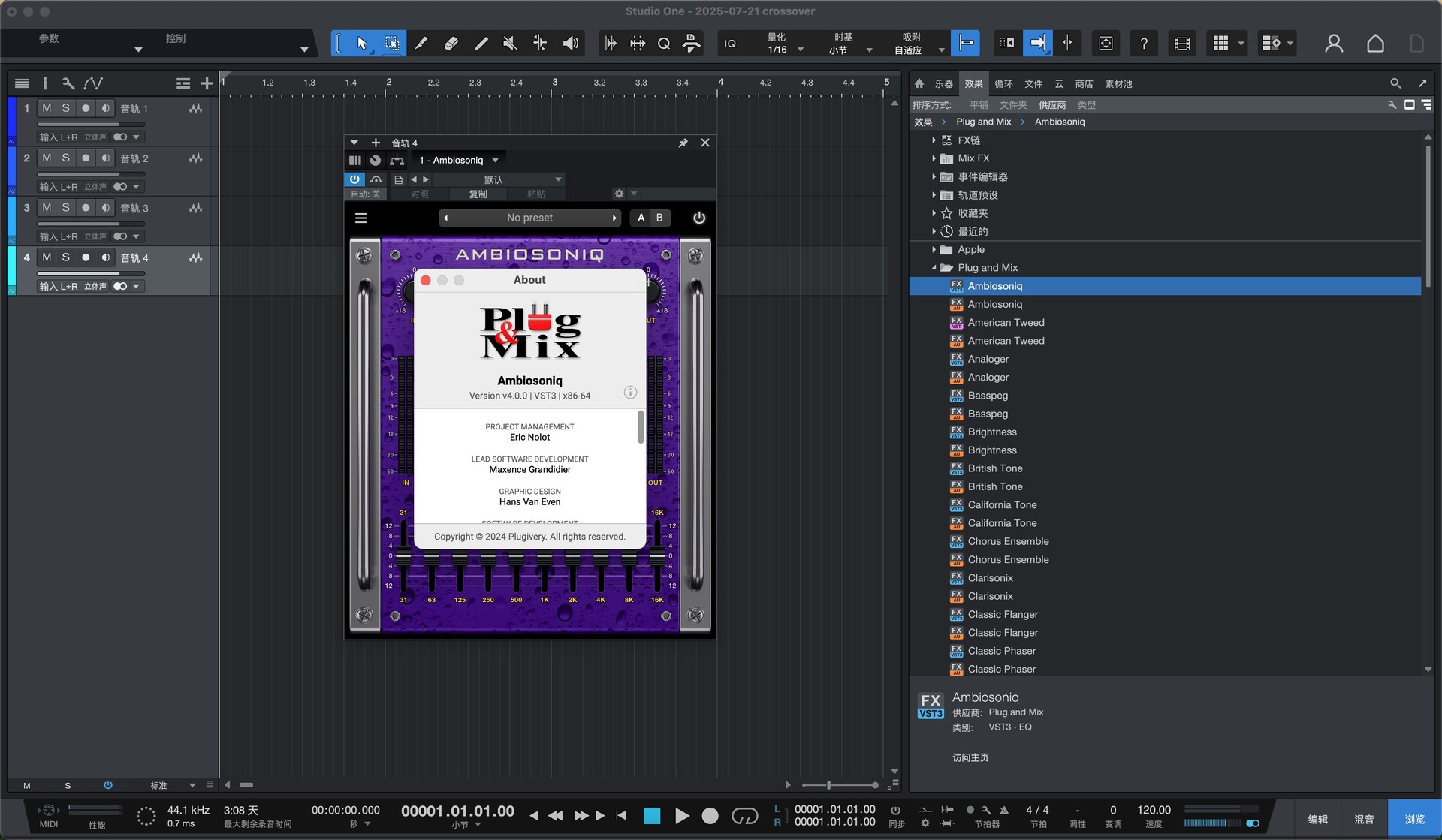1442x840 pixels.
Task: Open the video player icon
Action: pos(1181,44)
